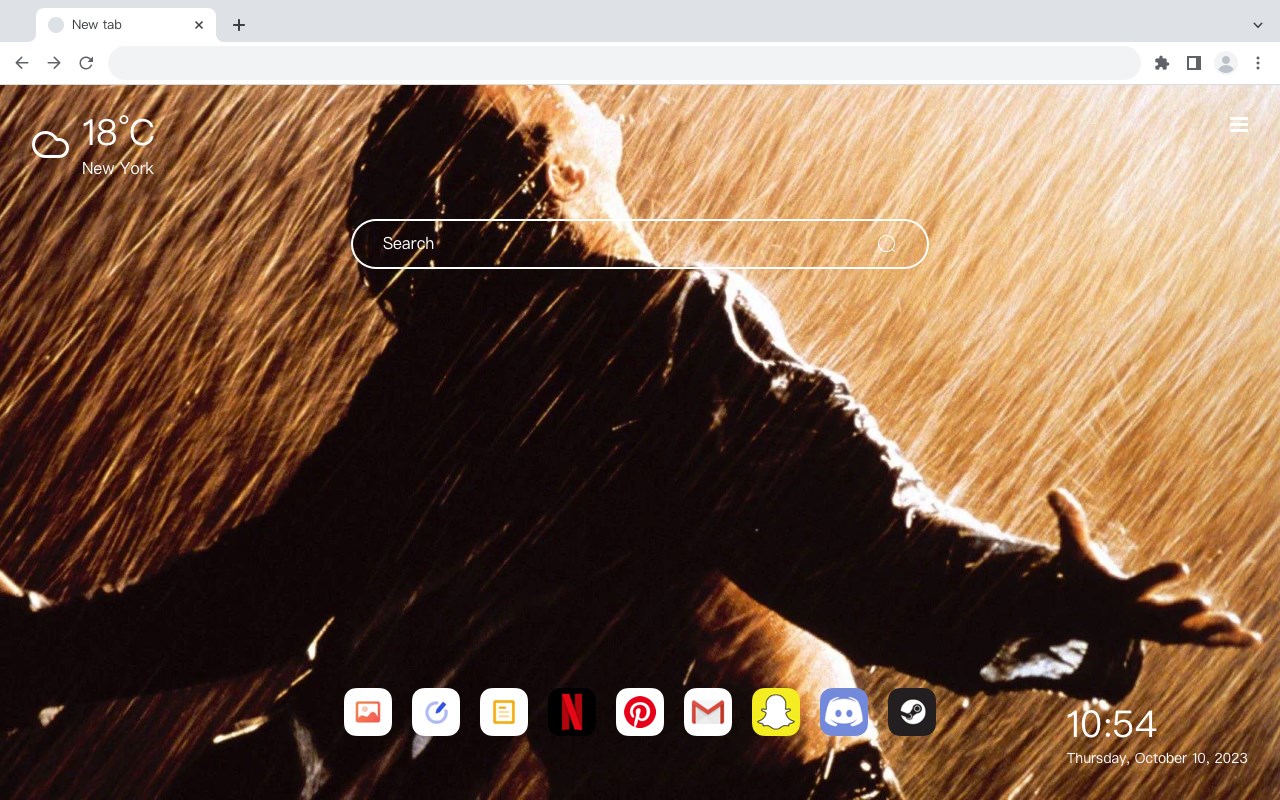
Task: Click into the Search field
Action: pos(640,244)
